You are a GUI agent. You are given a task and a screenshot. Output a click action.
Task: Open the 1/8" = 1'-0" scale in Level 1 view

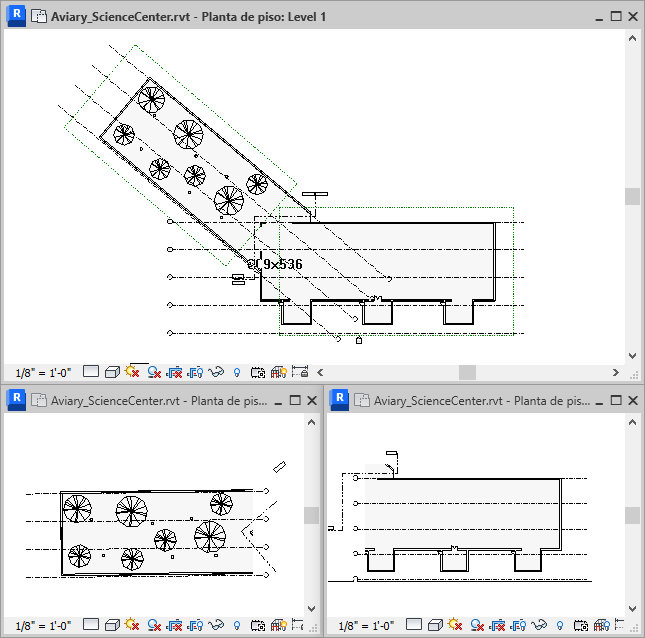[x=43, y=373]
